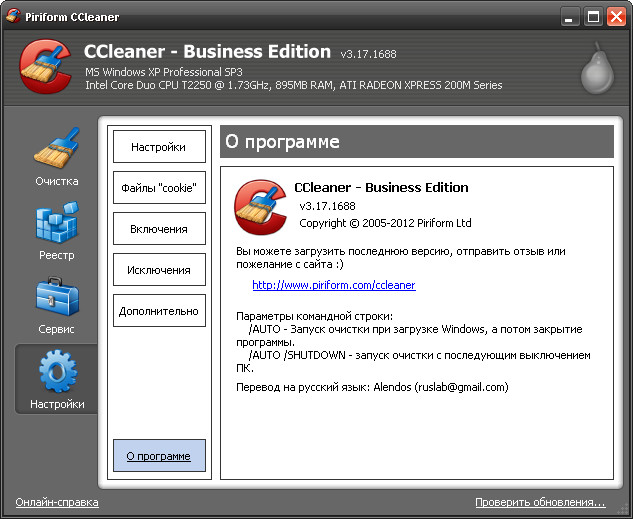The width and height of the screenshot is (633, 519).
Task: Open the Включения section
Action: click(159, 229)
